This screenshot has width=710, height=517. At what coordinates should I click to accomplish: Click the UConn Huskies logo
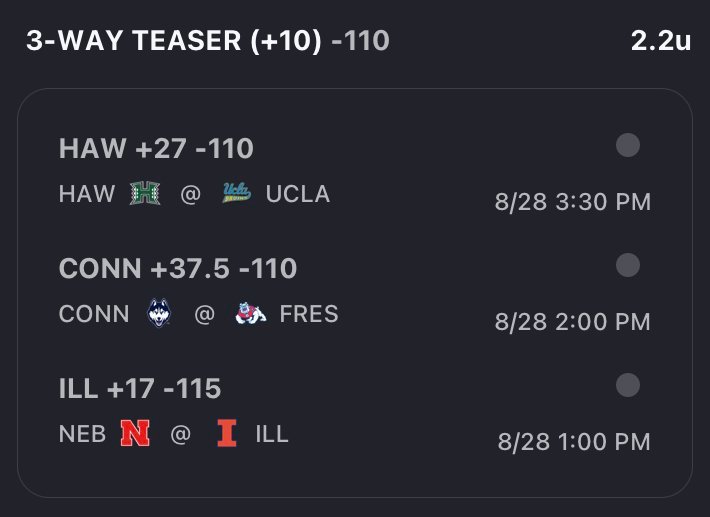tap(159, 313)
